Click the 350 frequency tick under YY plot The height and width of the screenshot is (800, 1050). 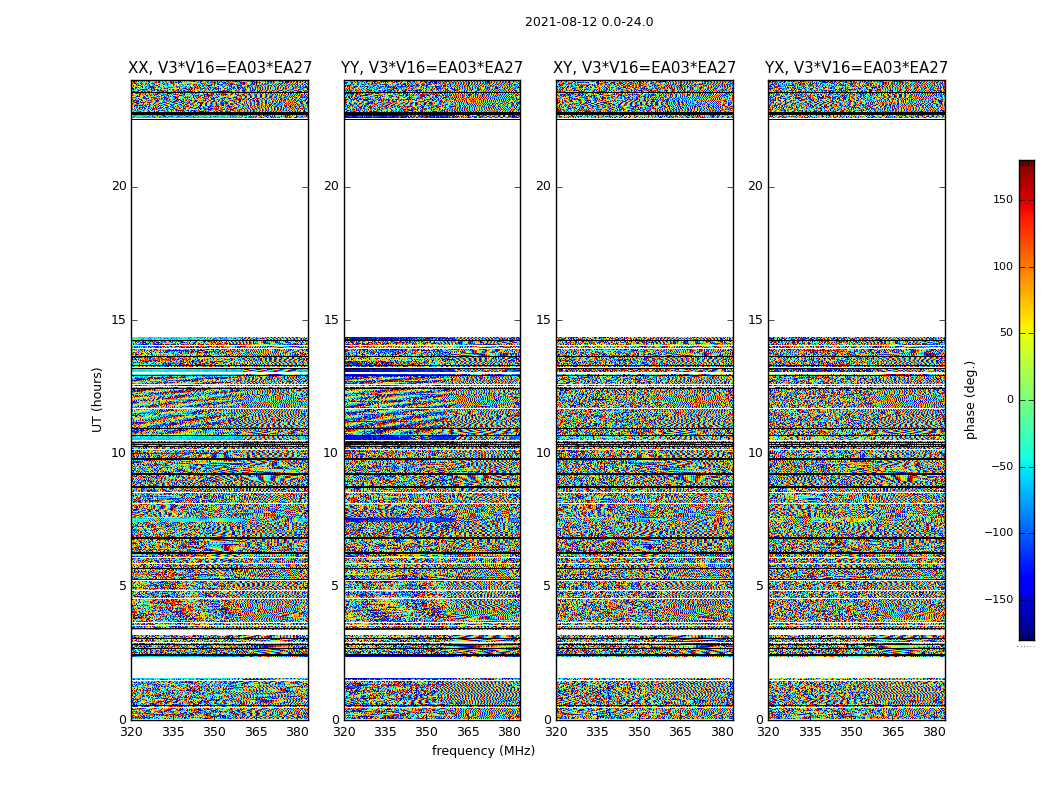[427, 732]
